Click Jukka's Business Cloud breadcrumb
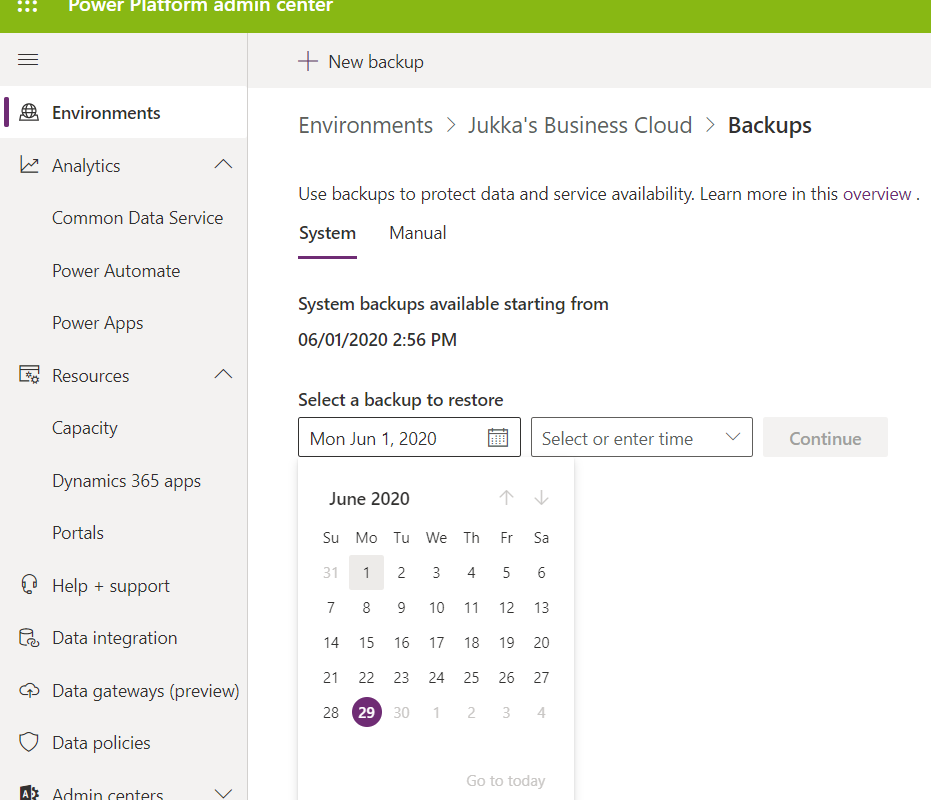Viewport: 931px width, 800px height. click(580, 125)
